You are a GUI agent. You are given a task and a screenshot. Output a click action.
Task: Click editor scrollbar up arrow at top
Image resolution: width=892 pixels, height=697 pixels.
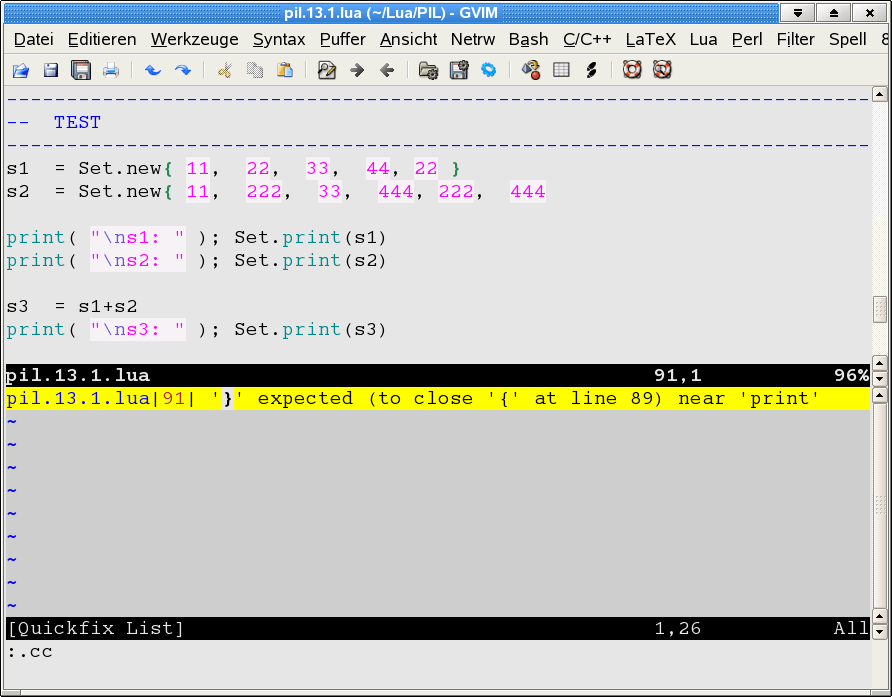(879, 94)
